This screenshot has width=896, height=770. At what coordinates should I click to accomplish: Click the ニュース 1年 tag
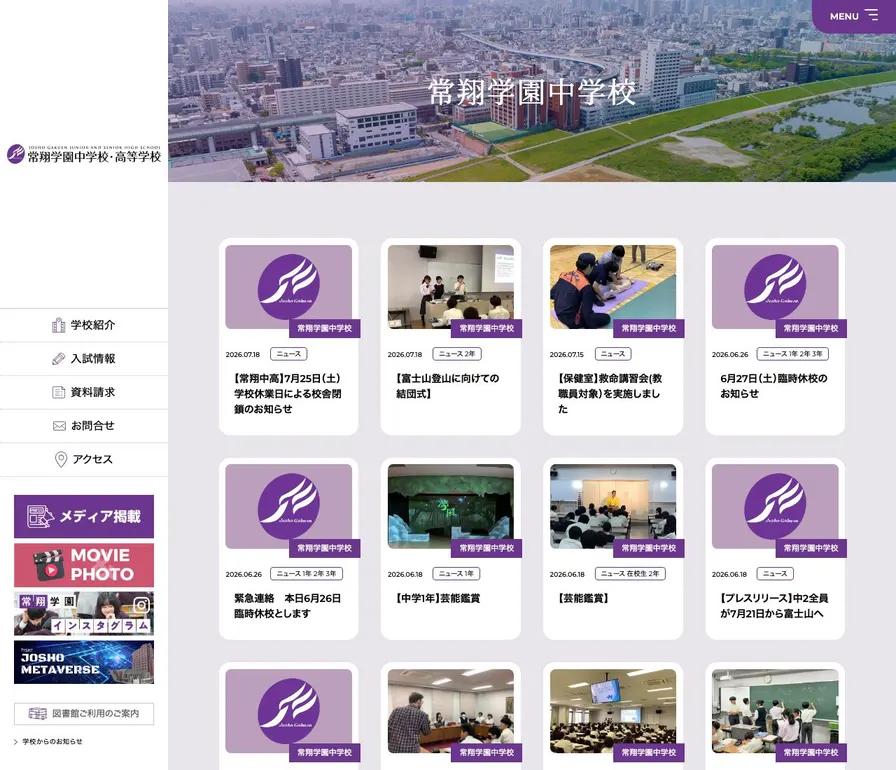(x=456, y=574)
